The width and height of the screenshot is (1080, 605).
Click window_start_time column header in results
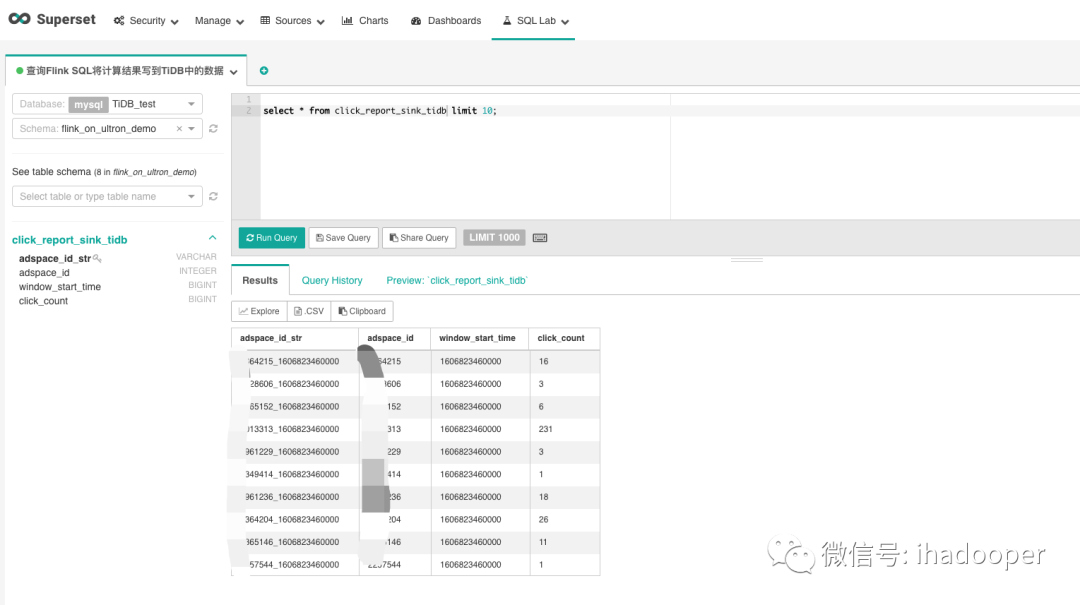(477, 338)
